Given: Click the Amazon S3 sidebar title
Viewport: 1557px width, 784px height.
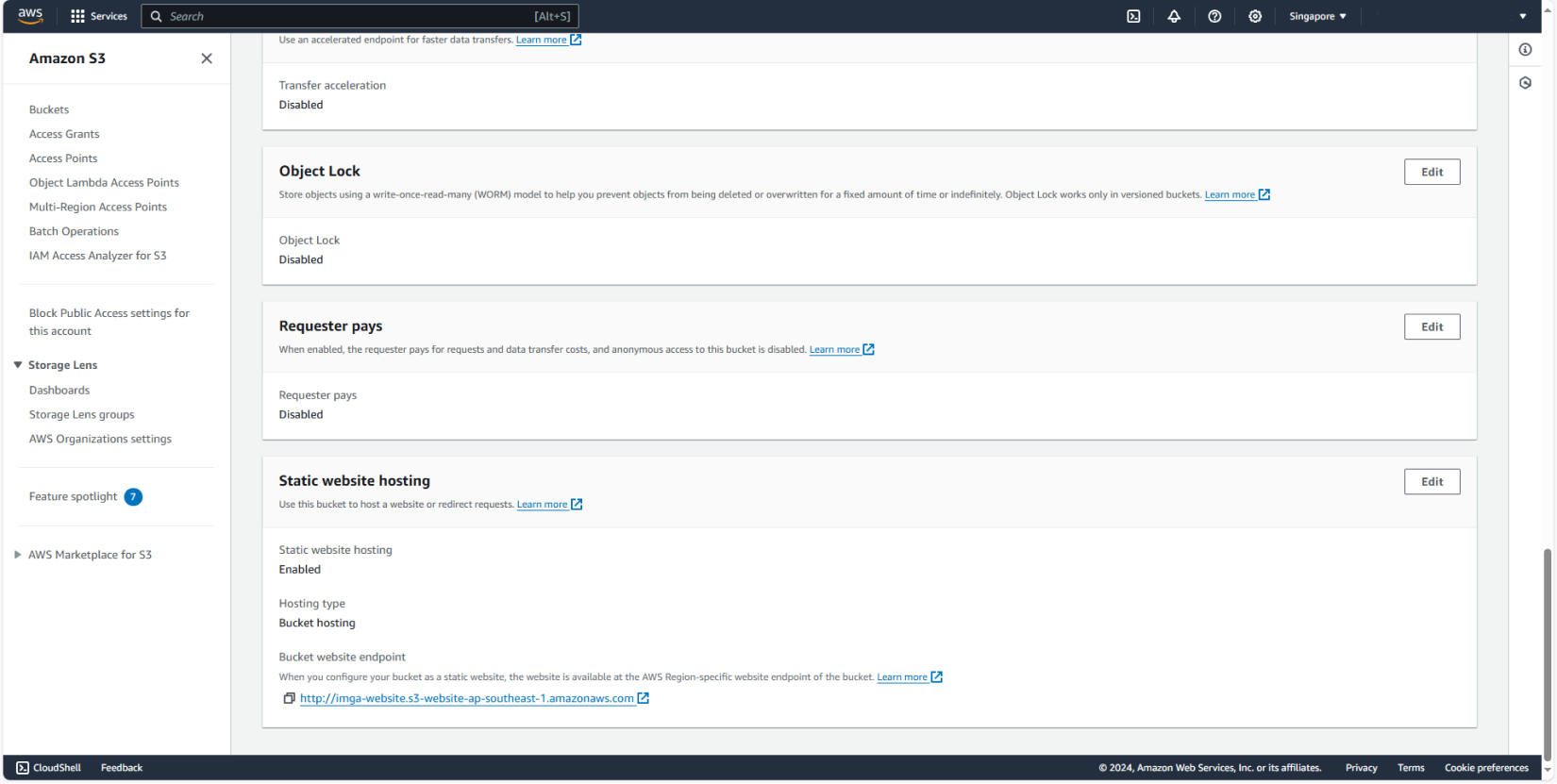Looking at the screenshot, I should click(x=67, y=58).
